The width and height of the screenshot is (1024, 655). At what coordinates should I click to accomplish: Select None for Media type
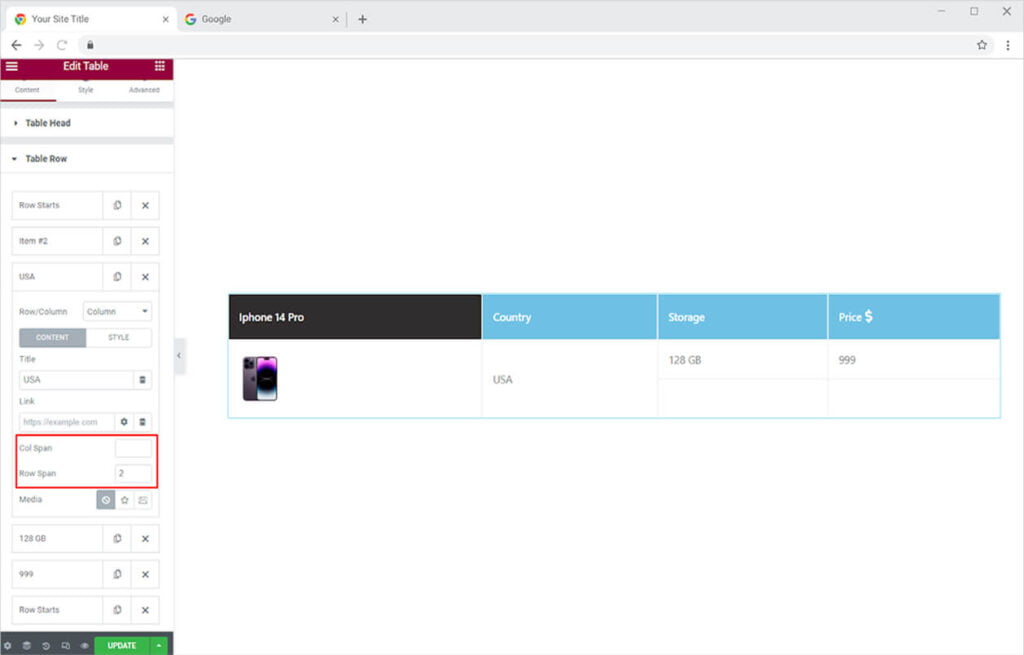pos(106,500)
